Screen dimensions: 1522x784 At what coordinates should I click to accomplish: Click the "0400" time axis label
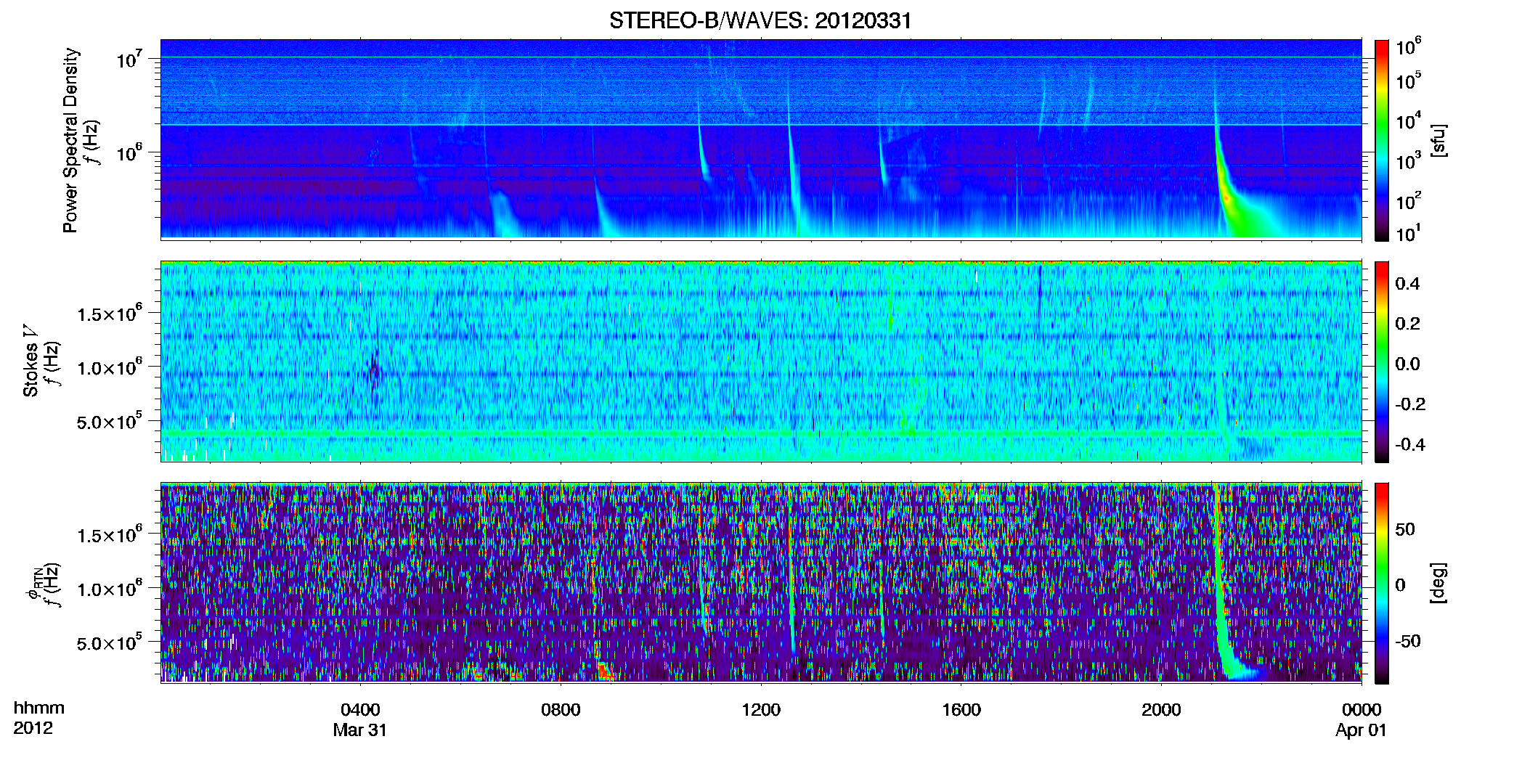point(360,710)
